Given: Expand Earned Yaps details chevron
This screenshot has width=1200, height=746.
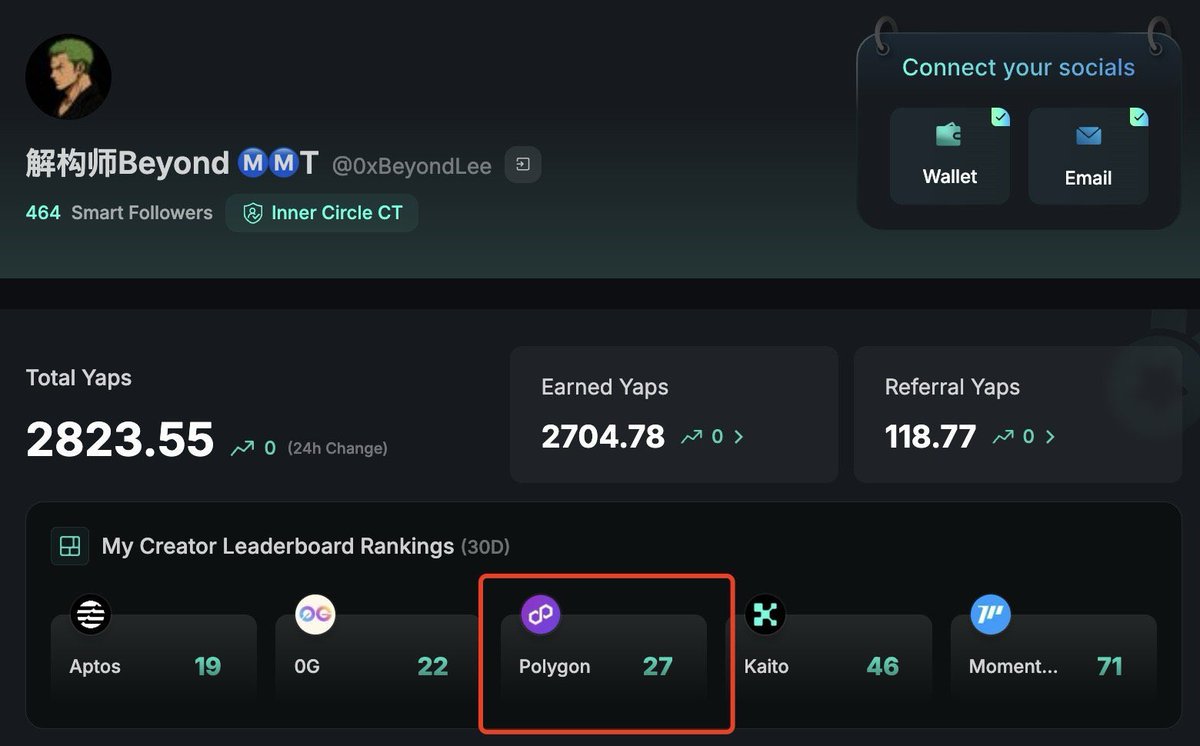Looking at the screenshot, I should click(x=739, y=437).
